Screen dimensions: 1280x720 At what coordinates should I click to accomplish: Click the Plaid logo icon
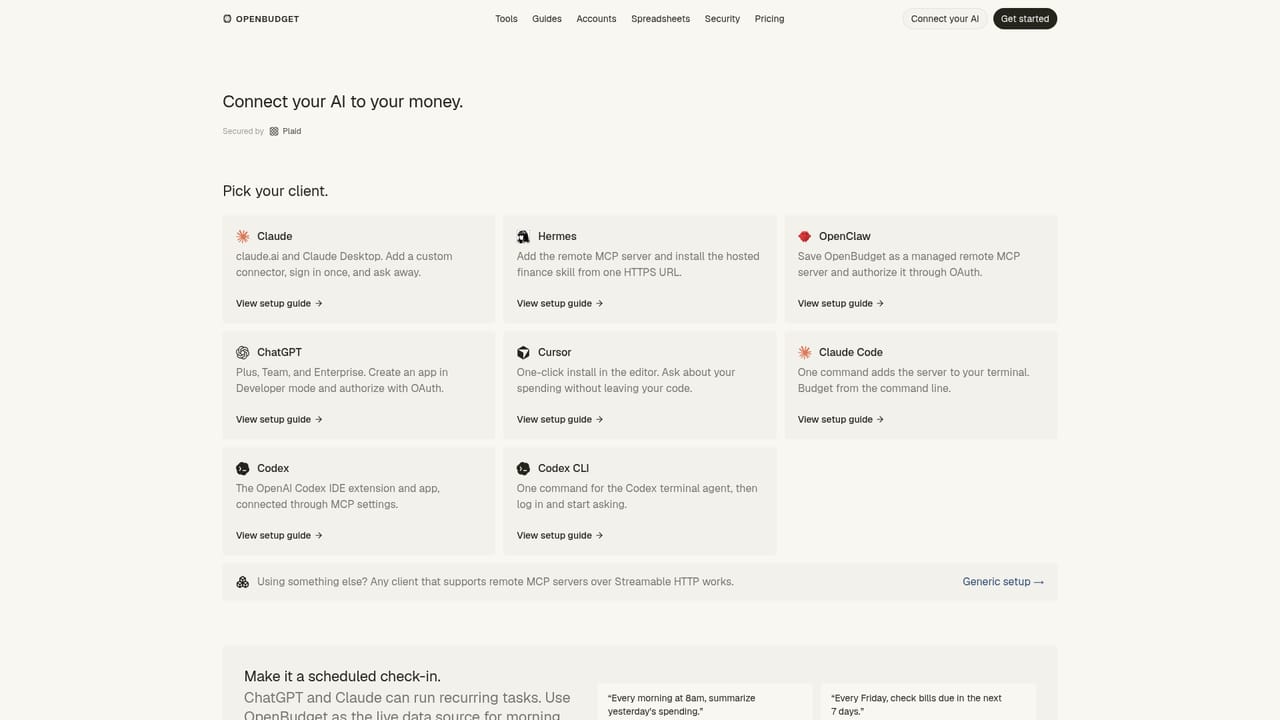(x=274, y=131)
